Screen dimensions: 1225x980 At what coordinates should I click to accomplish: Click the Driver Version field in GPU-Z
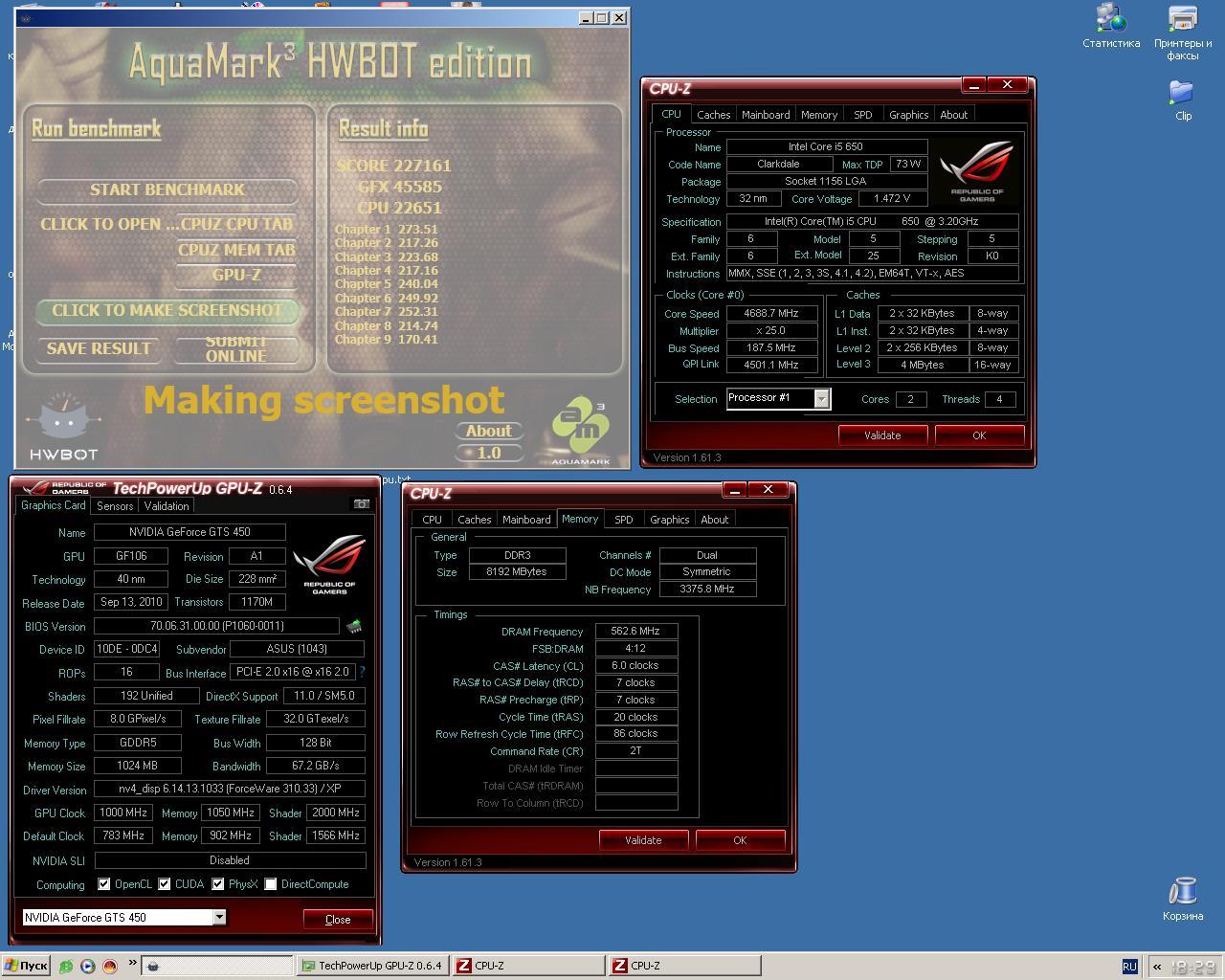[229, 790]
